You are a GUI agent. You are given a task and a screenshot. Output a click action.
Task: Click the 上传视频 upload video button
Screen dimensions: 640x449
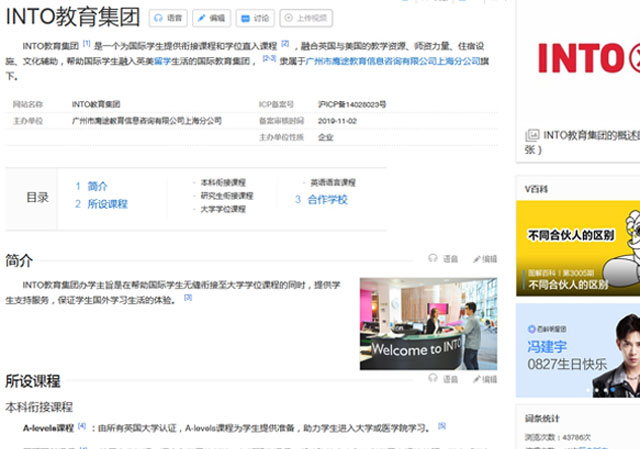tap(306, 18)
